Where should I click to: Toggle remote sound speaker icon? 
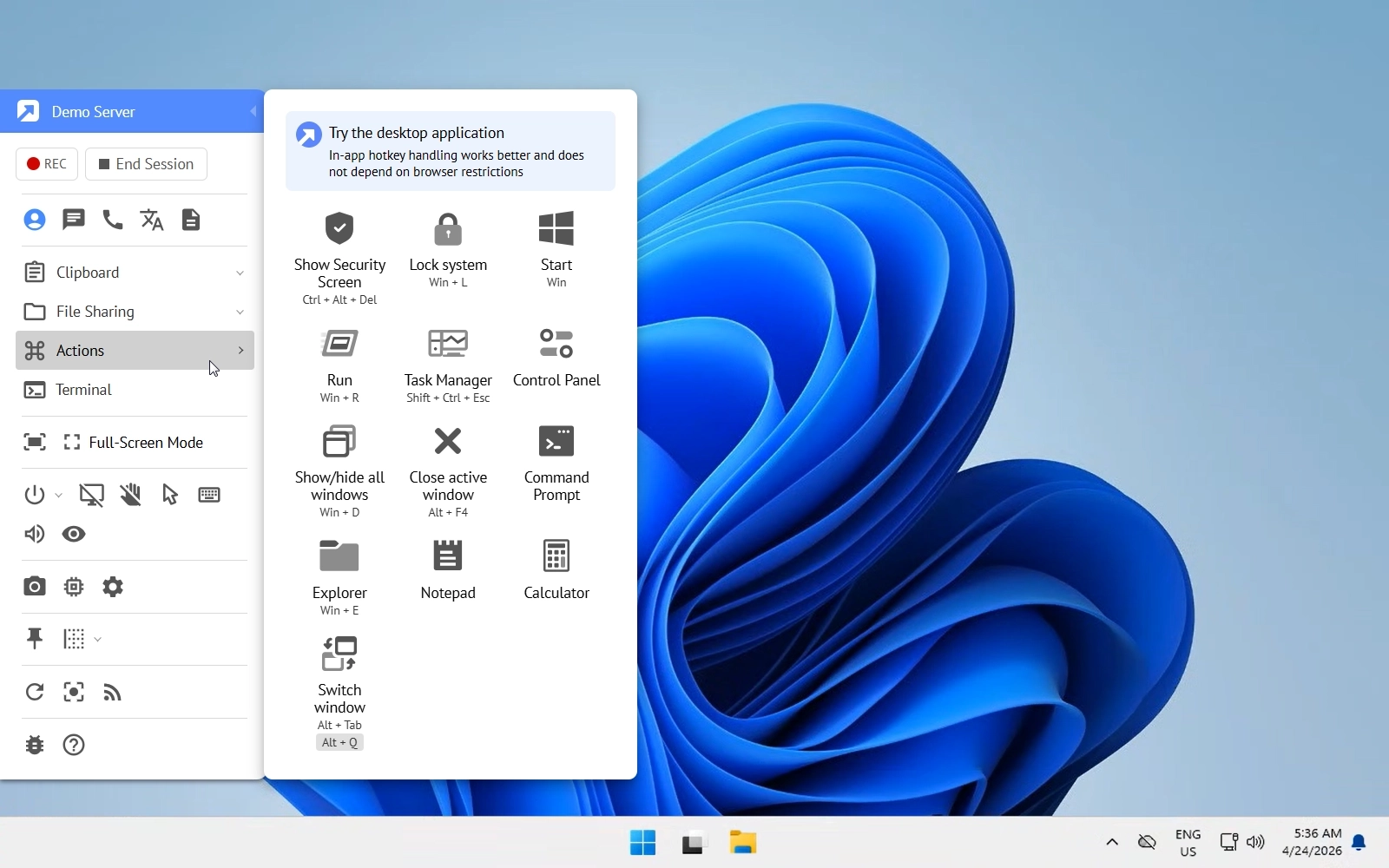tap(35, 535)
